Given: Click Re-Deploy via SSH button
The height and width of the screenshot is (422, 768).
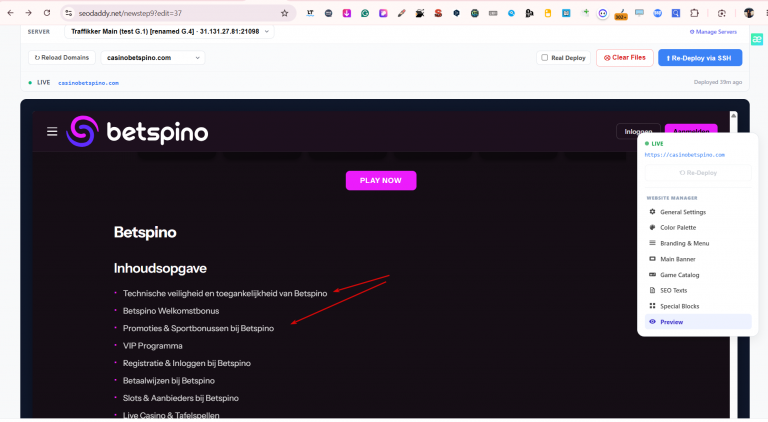Looking at the screenshot, I should 700,57.
